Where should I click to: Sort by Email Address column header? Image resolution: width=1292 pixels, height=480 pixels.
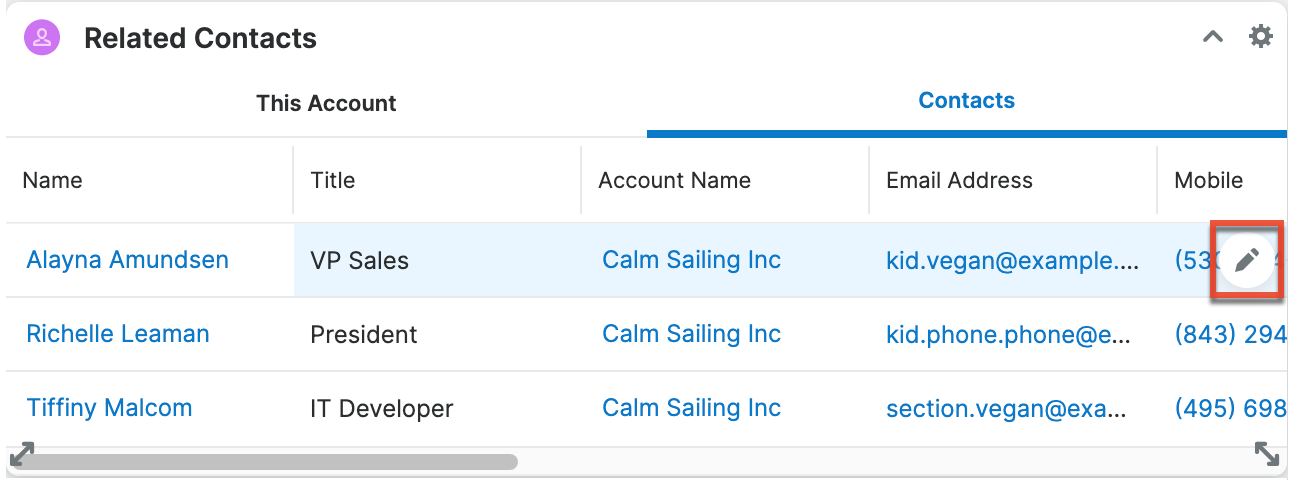[x=959, y=181]
